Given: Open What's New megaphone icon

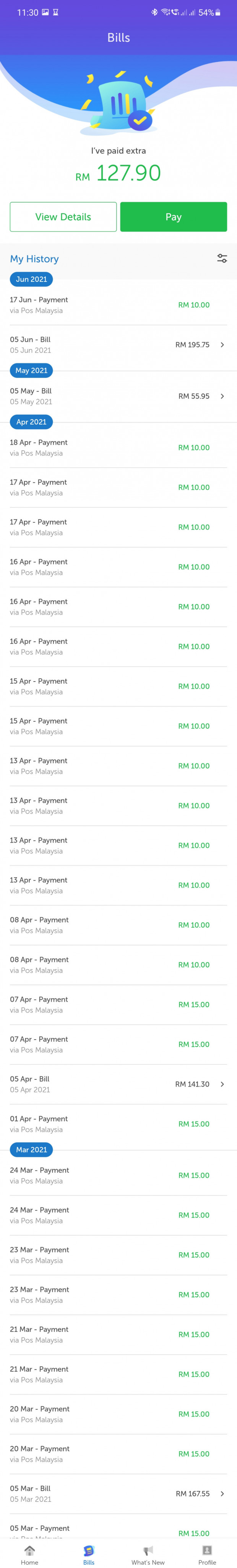Looking at the screenshot, I should click(x=148, y=1550).
